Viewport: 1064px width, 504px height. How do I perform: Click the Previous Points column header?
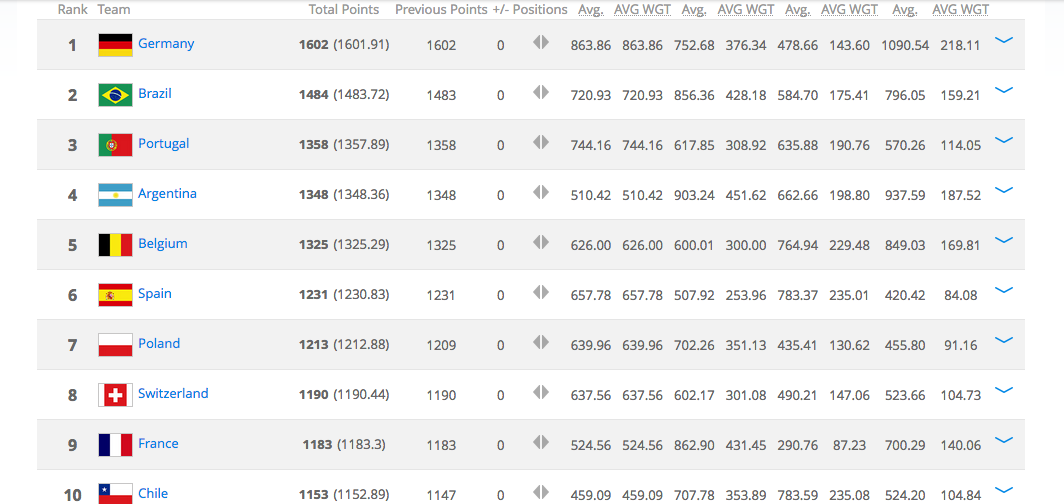(441, 9)
